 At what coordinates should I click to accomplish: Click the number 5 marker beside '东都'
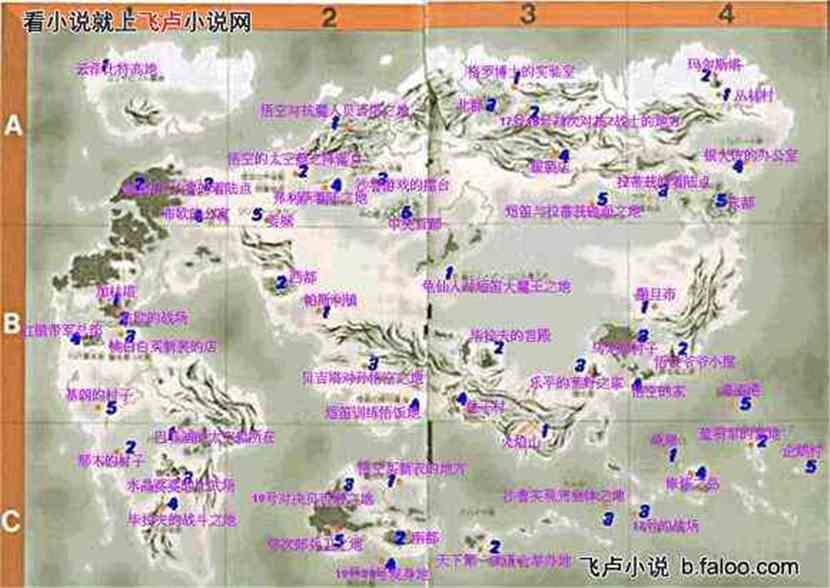coord(721,200)
